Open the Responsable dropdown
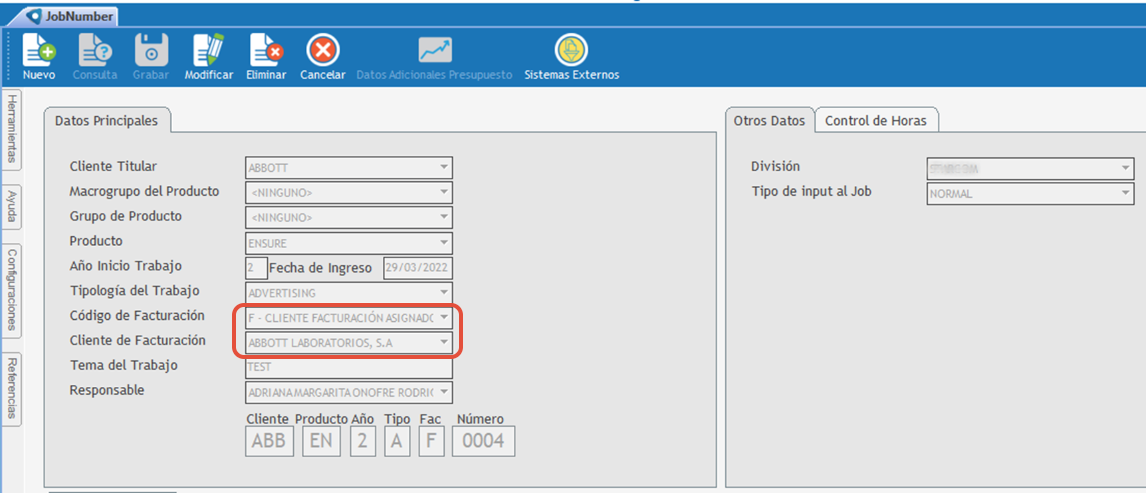1146x493 pixels. [x=349, y=392]
